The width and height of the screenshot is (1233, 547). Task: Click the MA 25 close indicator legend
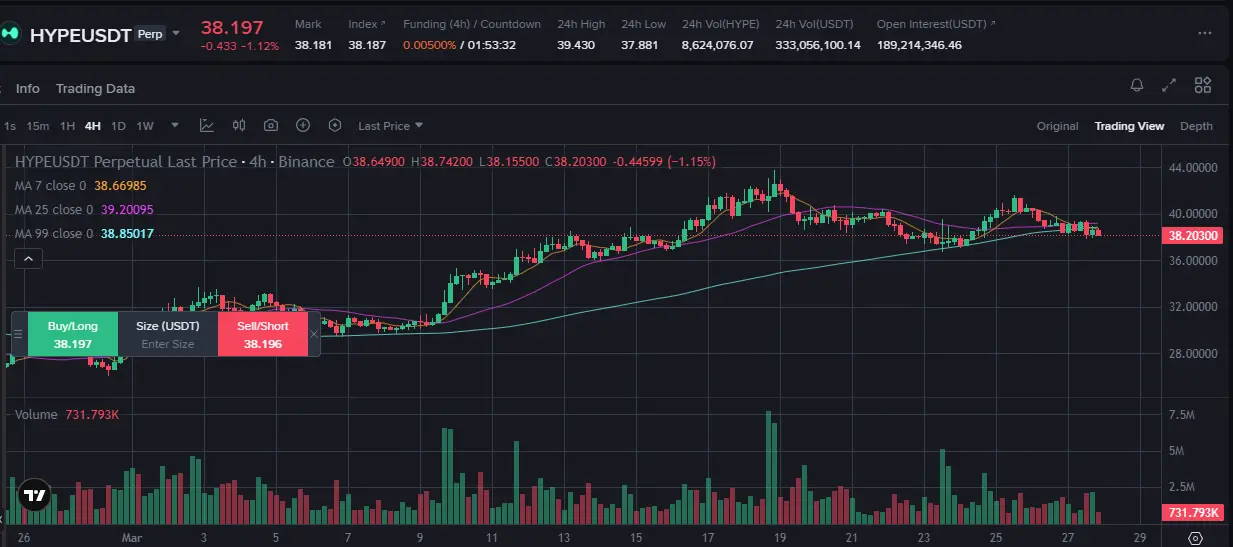84,210
